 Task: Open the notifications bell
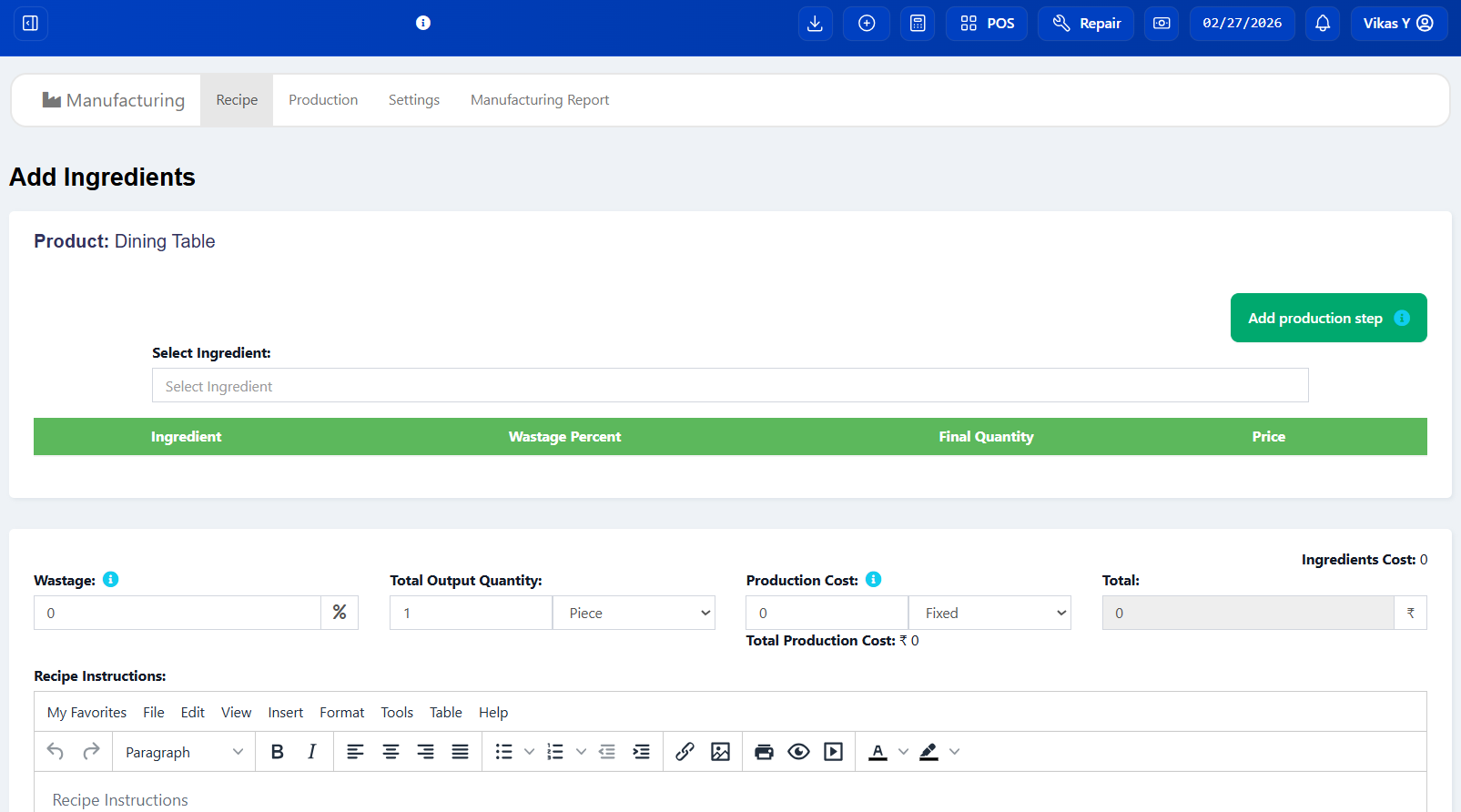pos(1323,24)
